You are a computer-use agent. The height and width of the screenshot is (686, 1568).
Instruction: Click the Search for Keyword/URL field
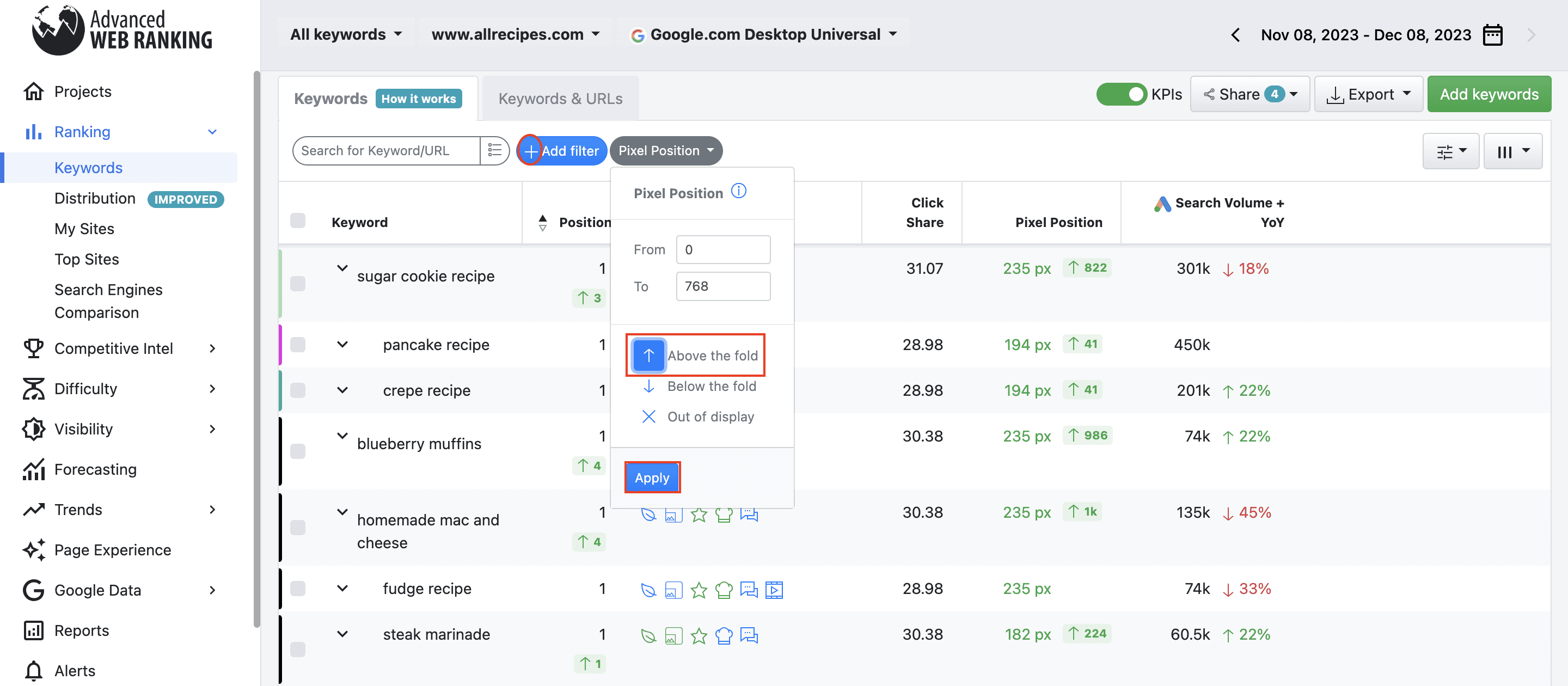click(387, 150)
